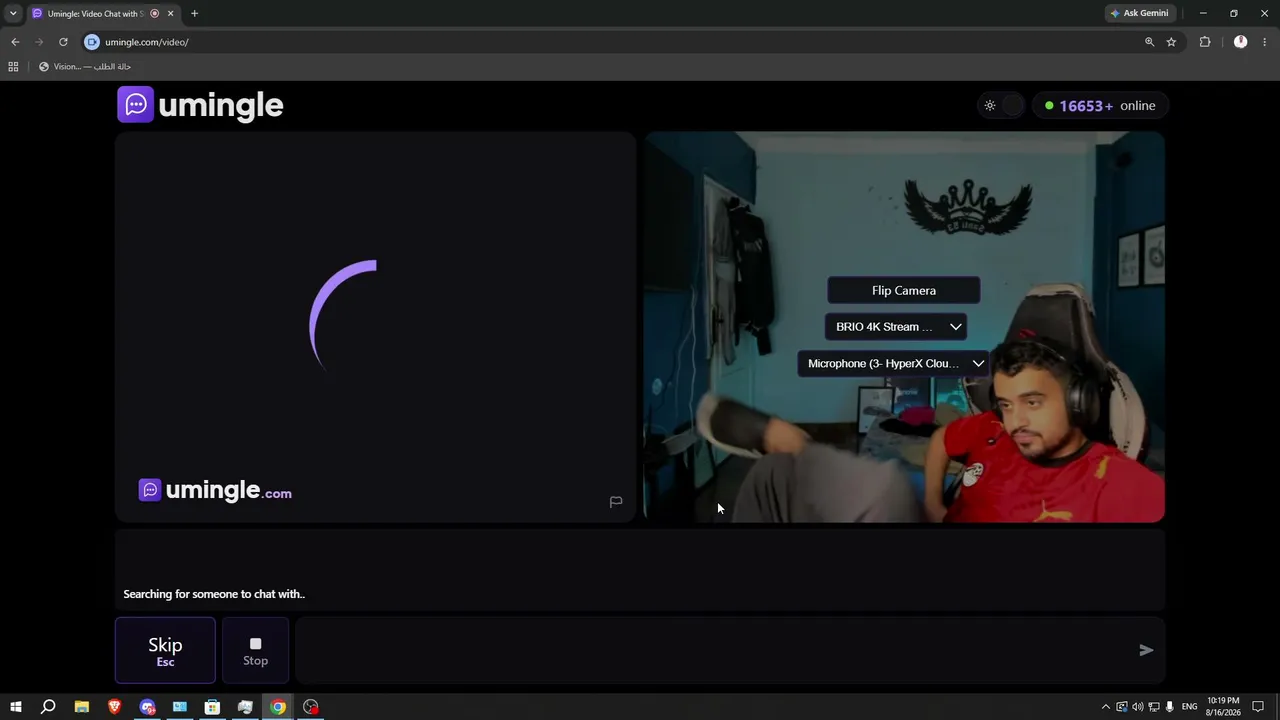
Task: Open the HyperX microphone dropdown
Action: coord(893,364)
